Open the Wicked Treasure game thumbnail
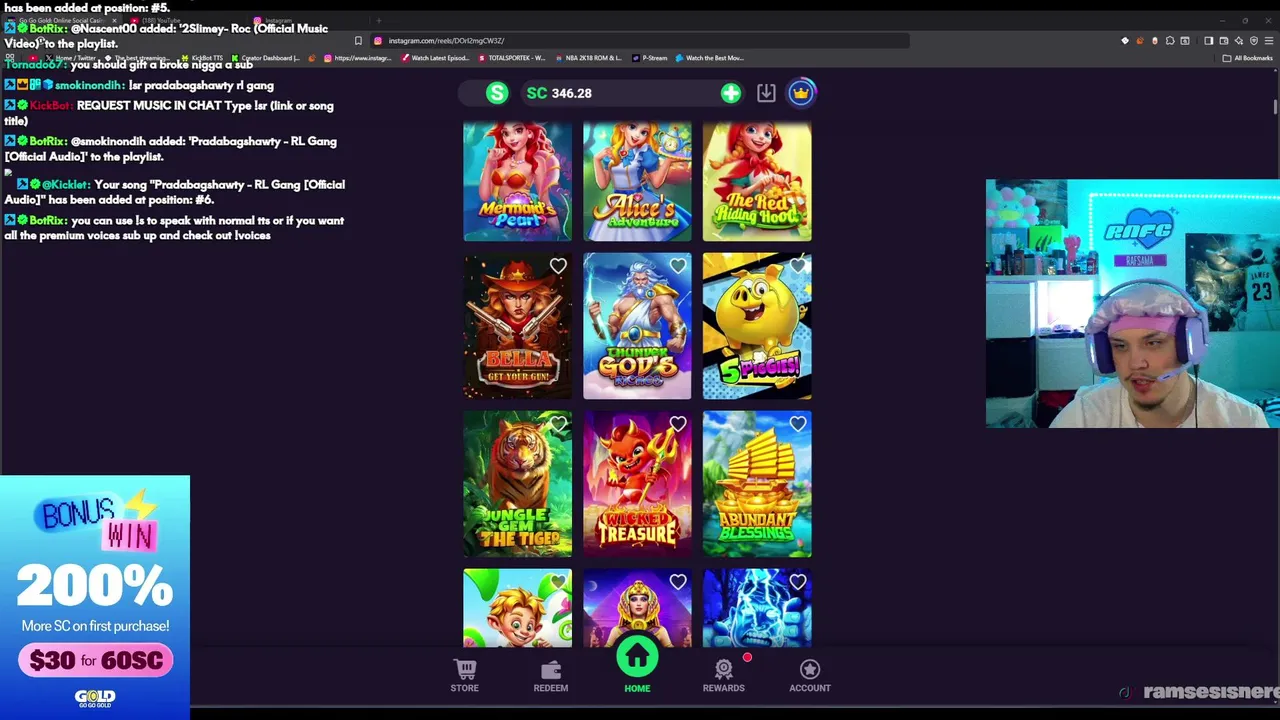Image resolution: width=1280 pixels, height=720 pixels. (x=637, y=484)
